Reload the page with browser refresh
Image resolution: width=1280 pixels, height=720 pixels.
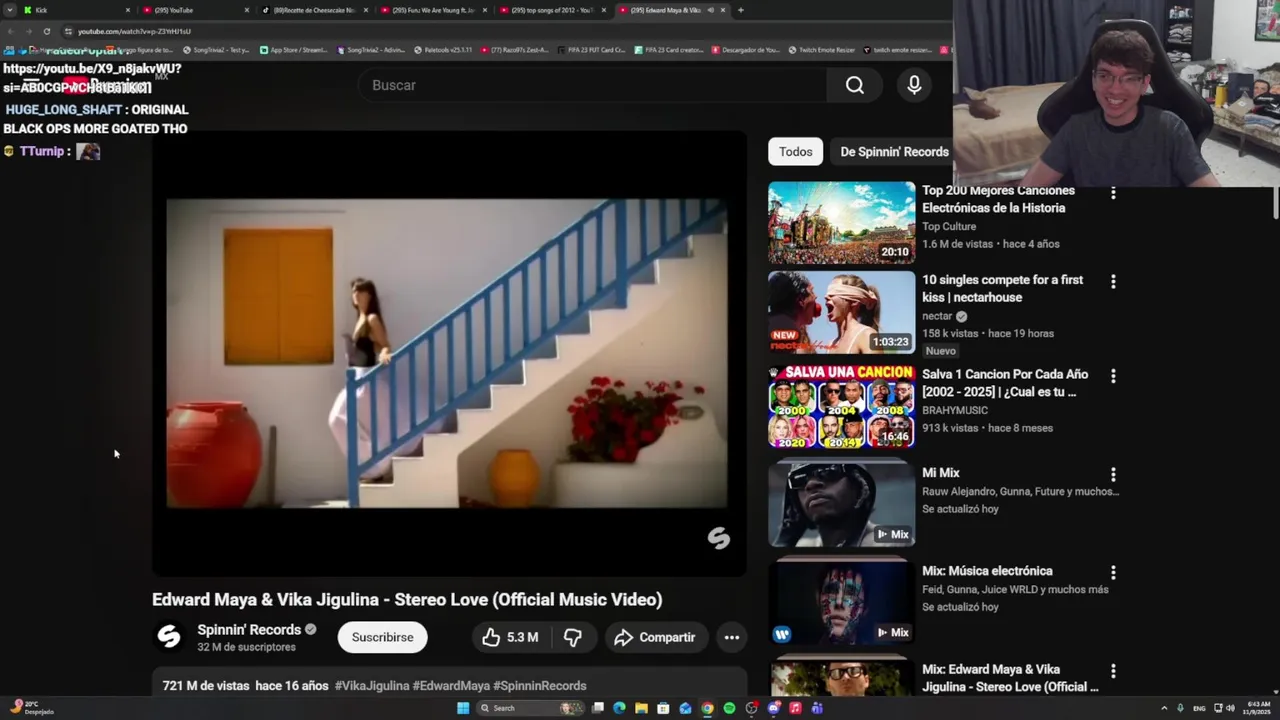pyautogui.click(x=47, y=31)
